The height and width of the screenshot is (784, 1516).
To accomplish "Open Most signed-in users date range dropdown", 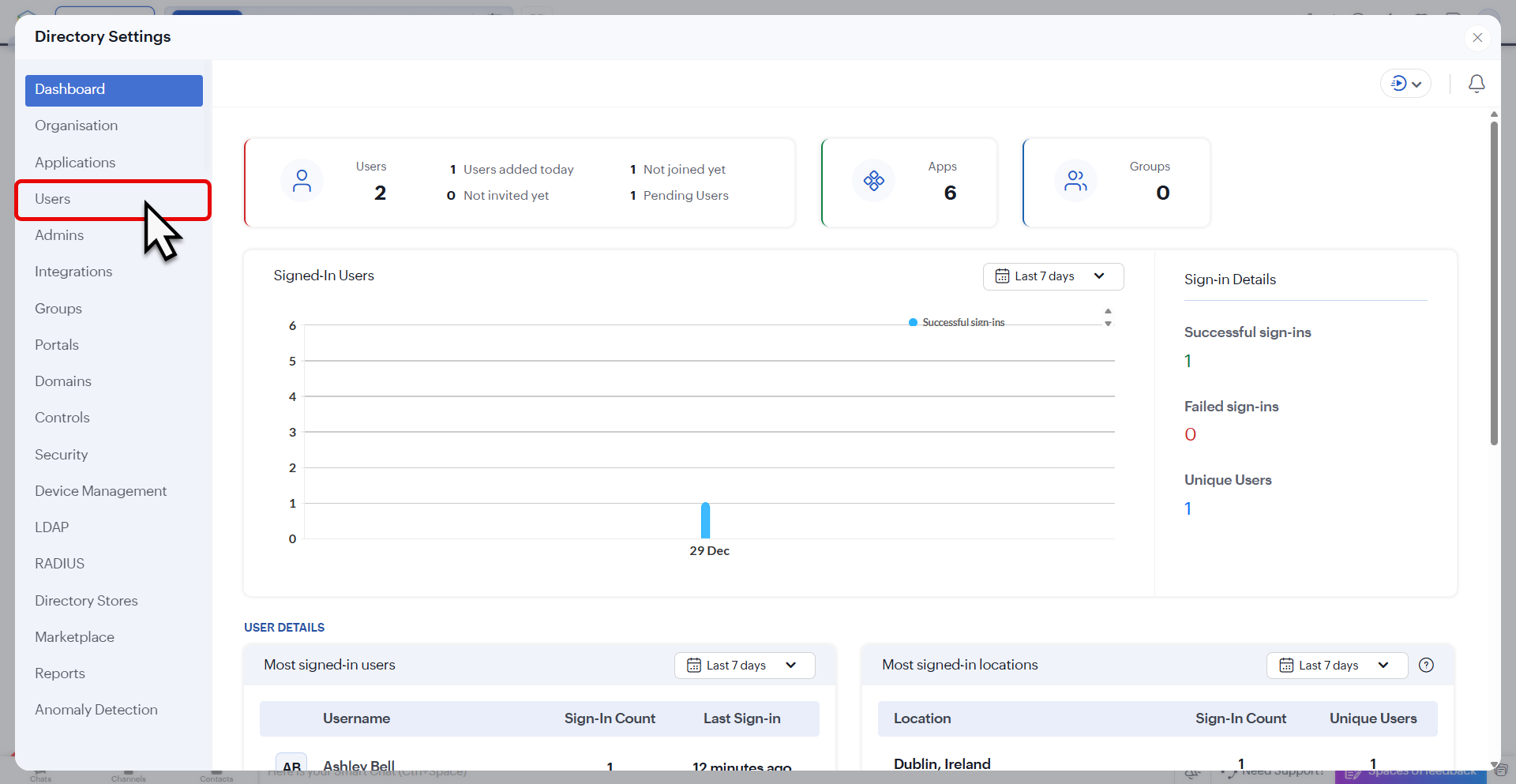I will (744, 665).
